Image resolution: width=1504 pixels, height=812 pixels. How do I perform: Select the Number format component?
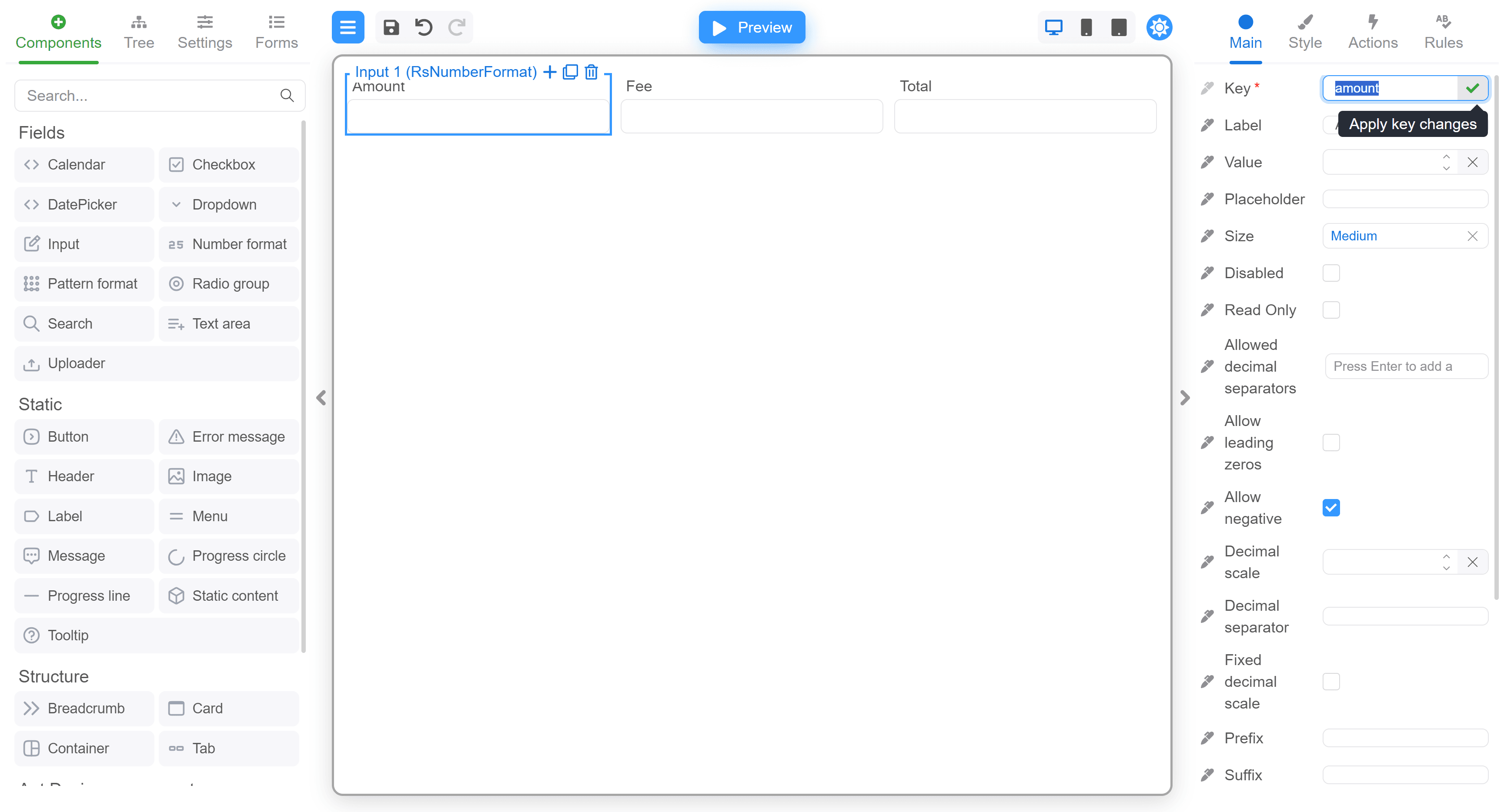(x=229, y=244)
